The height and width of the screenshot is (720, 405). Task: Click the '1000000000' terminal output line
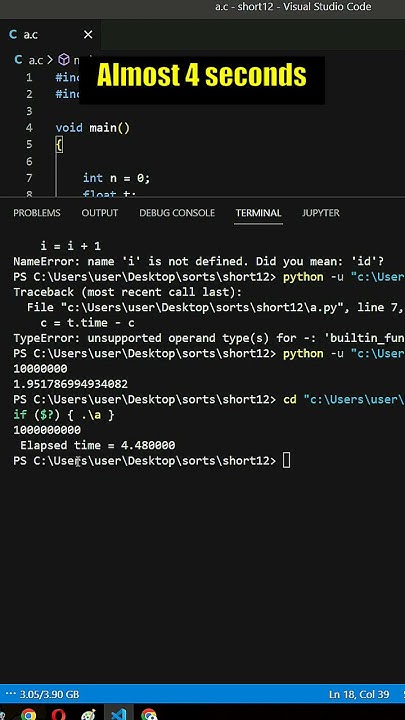click(x=47, y=430)
